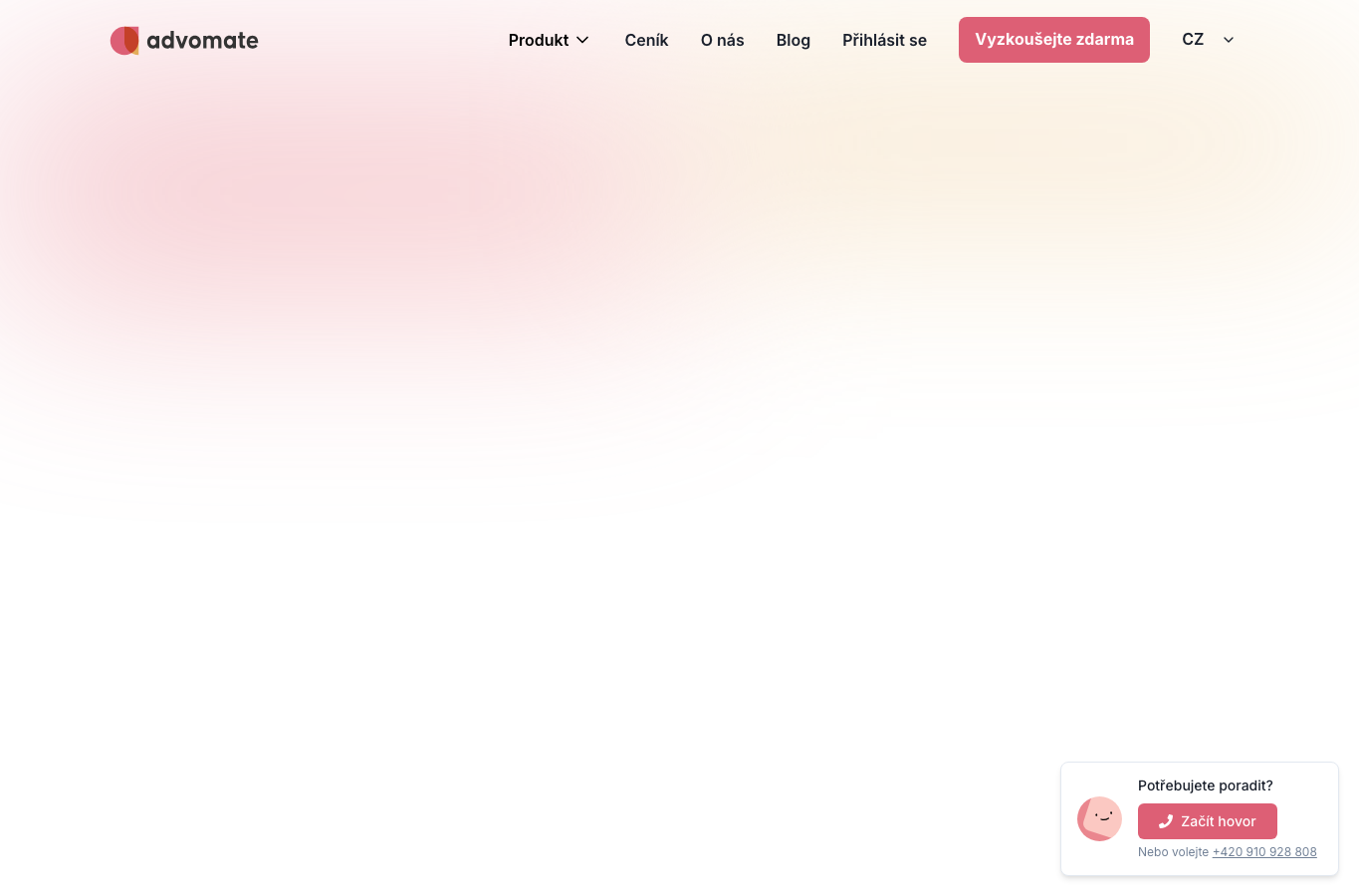Select Přihlásit se to log in

coord(884,40)
